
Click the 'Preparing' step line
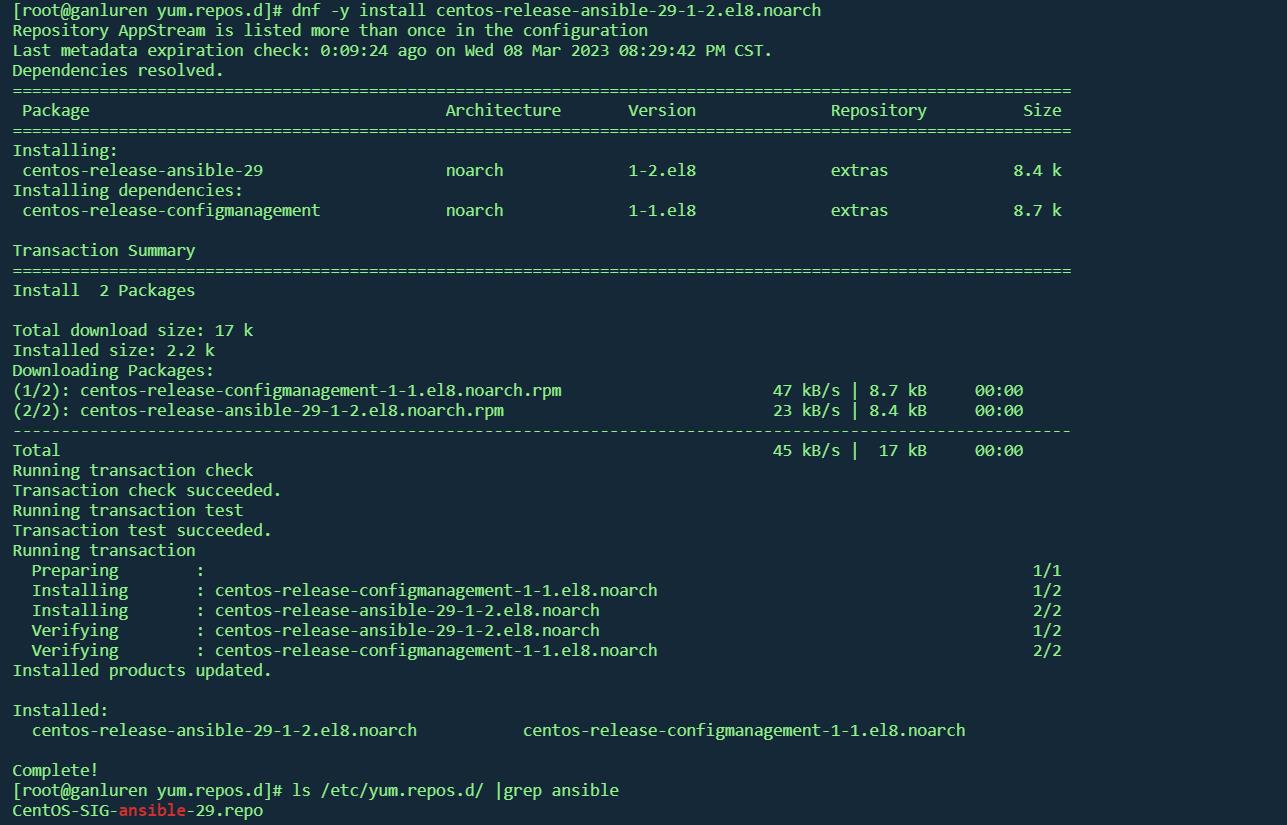546,570
